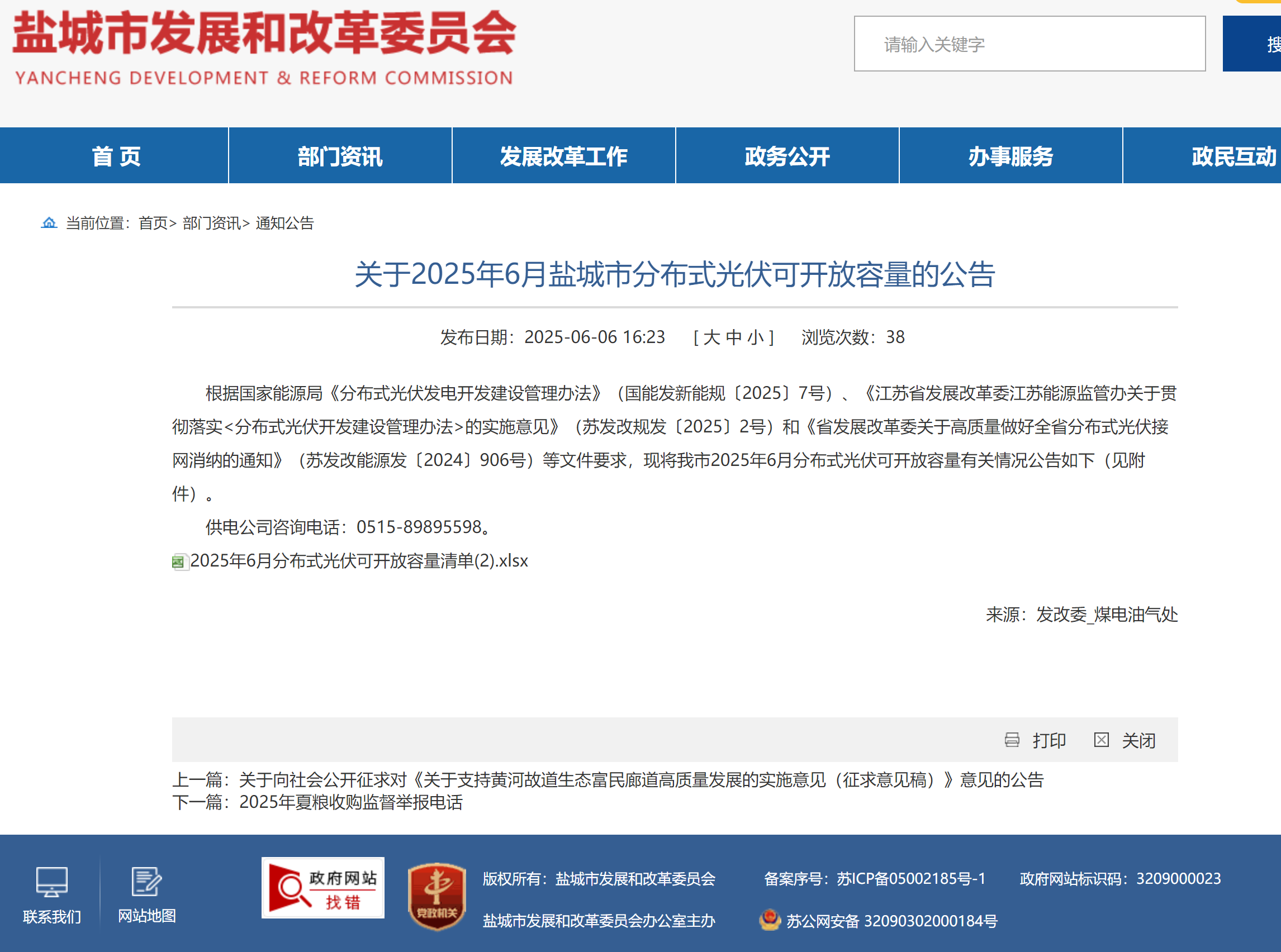Set font size to 中

click(x=734, y=337)
